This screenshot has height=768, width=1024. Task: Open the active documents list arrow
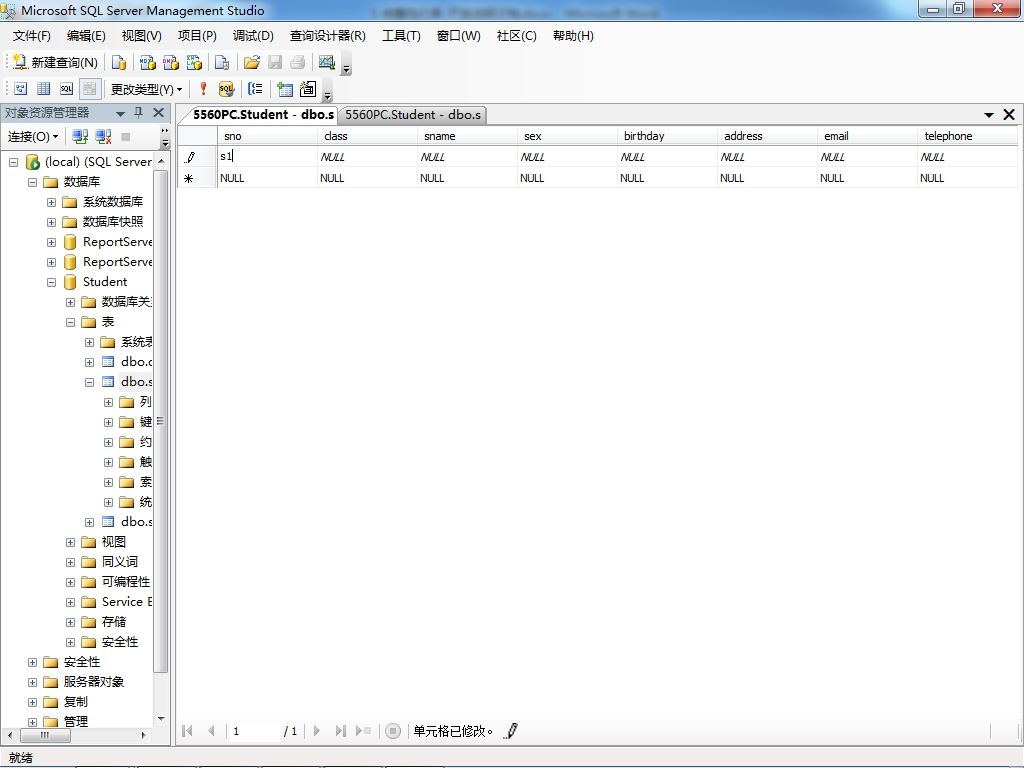(x=989, y=115)
